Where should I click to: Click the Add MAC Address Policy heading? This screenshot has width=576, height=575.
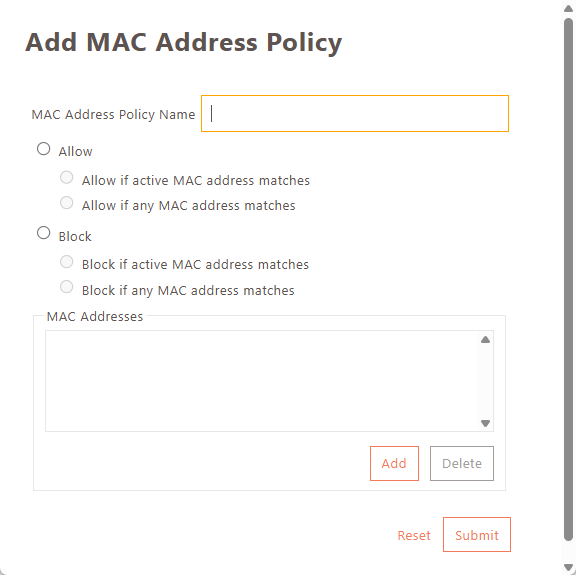184,43
